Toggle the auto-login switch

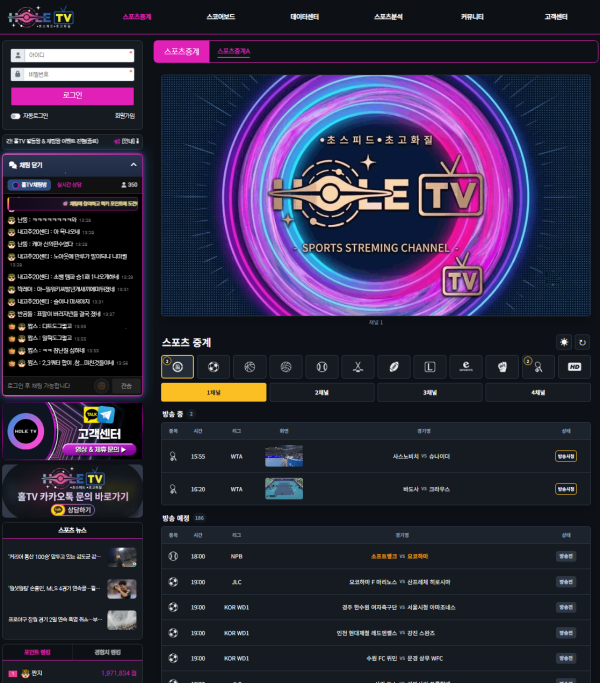coord(16,116)
